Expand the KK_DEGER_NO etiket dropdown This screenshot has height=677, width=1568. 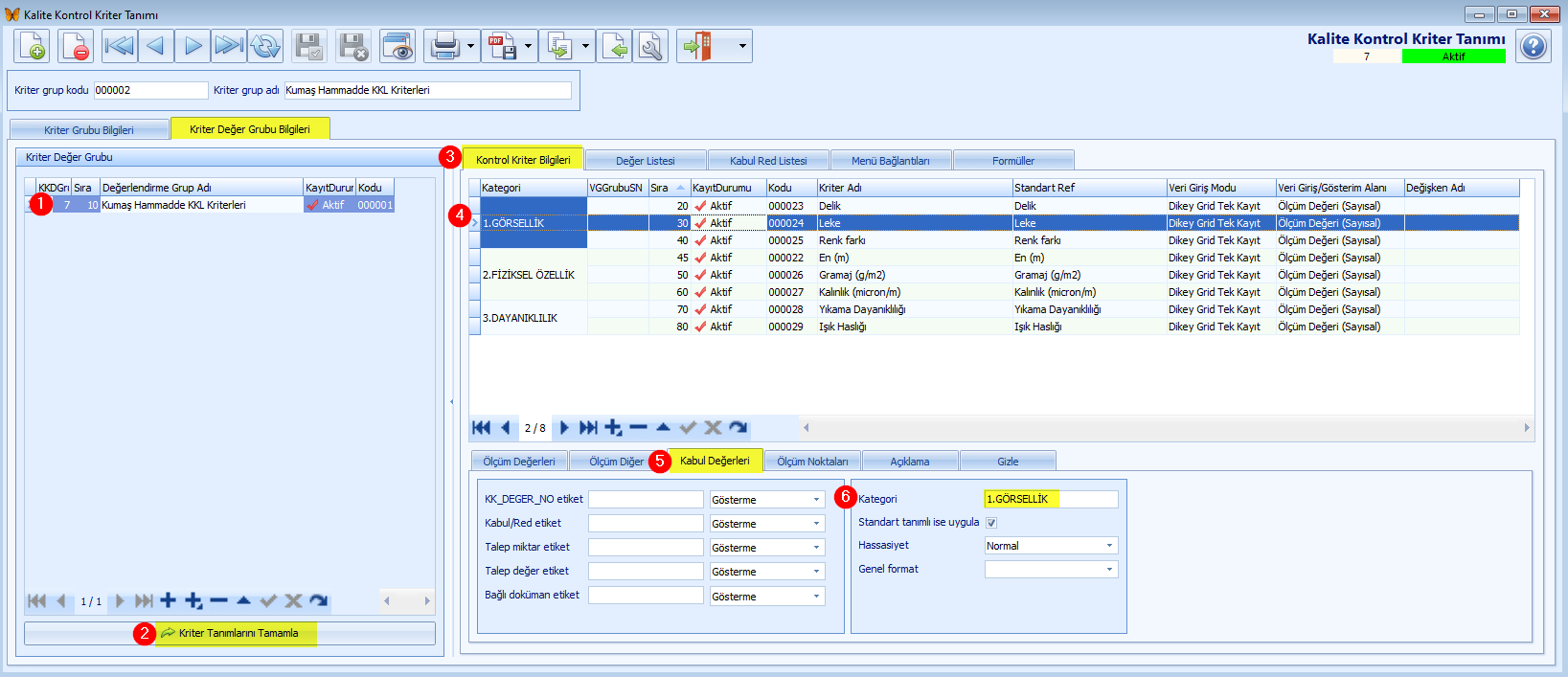click(x=816, y=500)
